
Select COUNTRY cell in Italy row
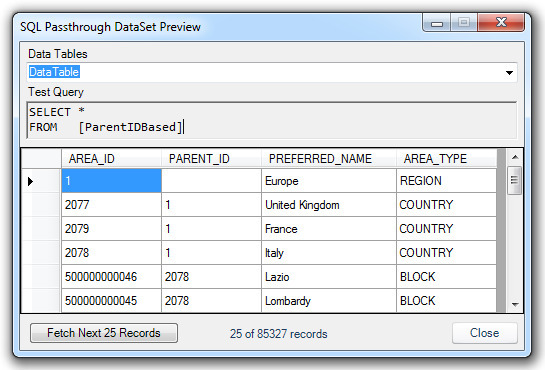point(446,253)
